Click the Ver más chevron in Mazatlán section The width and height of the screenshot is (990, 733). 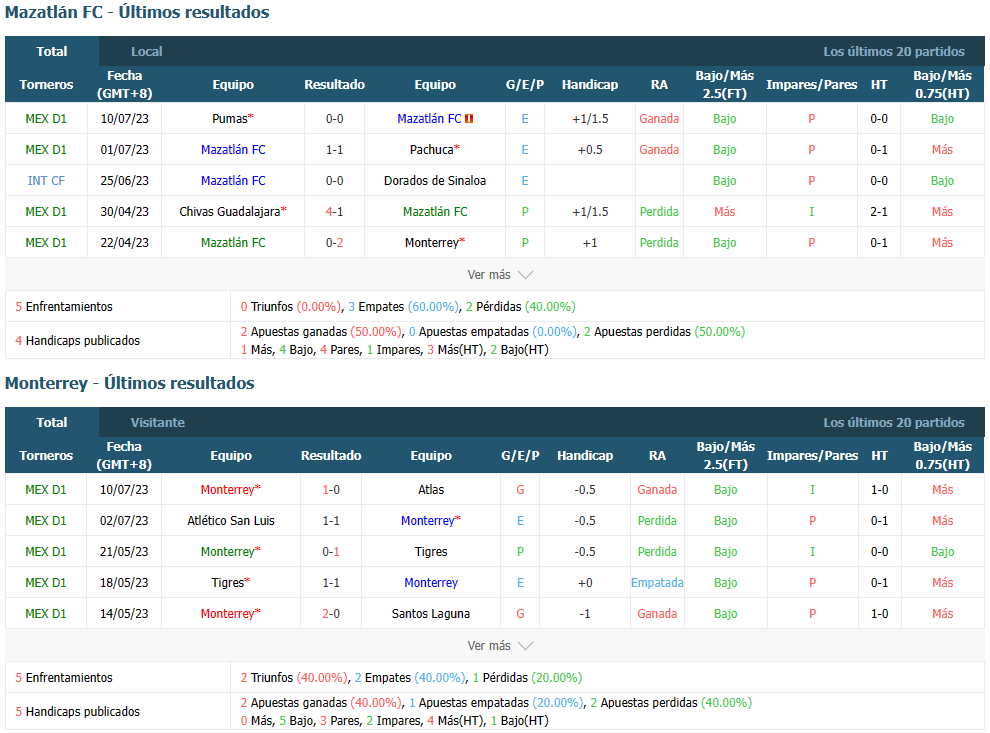(x=525, y=275)
